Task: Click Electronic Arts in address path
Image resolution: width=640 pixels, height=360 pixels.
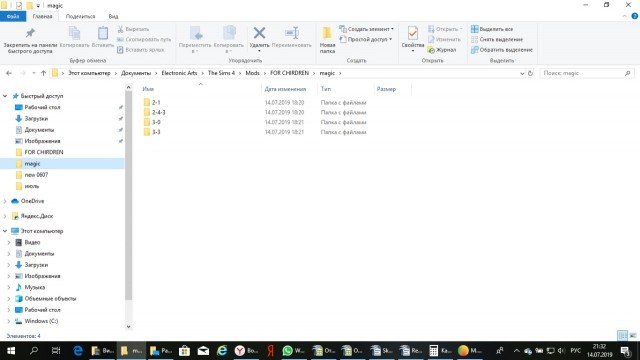Action: 179,73
